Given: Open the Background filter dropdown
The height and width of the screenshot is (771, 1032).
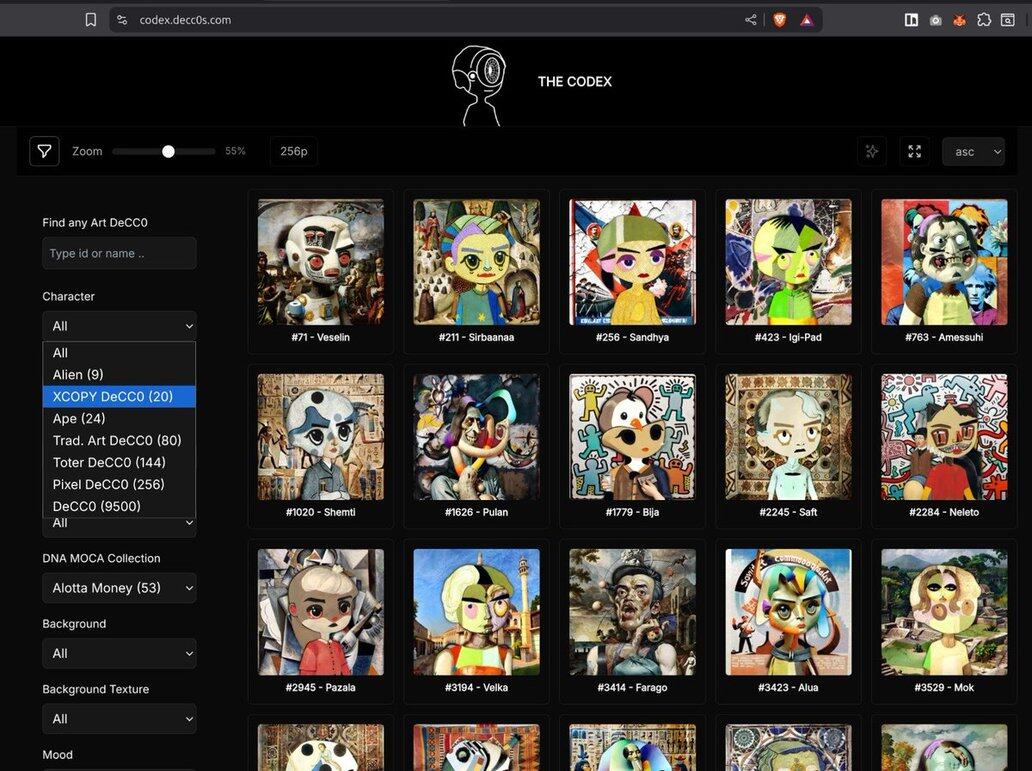Looking at the screenshot, I should click(119, 653).
